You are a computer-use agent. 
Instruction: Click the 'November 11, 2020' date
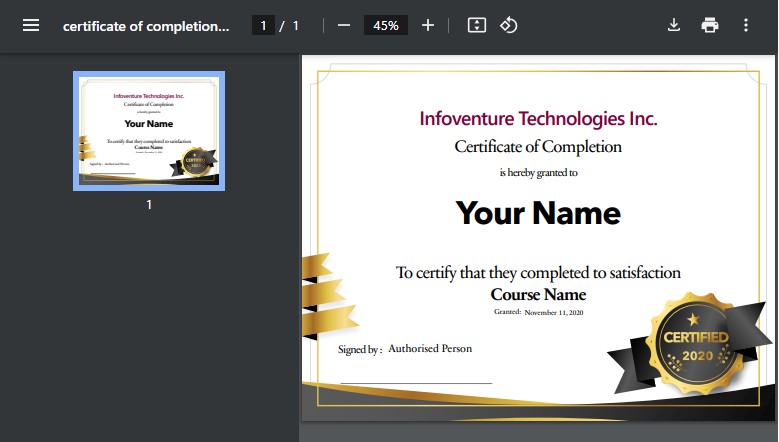coord(554,312)
